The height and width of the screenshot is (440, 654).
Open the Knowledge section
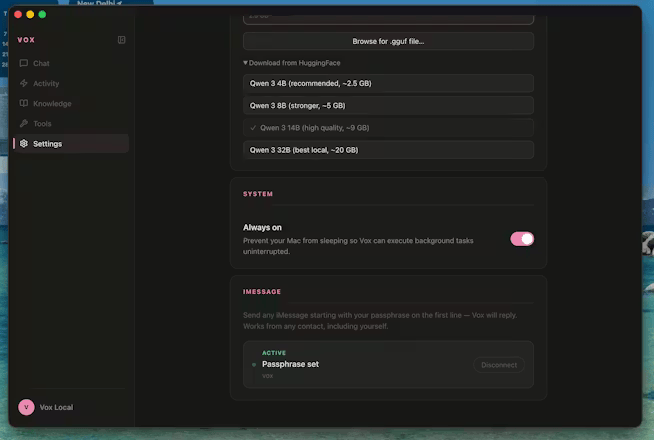tap(71, 103)
